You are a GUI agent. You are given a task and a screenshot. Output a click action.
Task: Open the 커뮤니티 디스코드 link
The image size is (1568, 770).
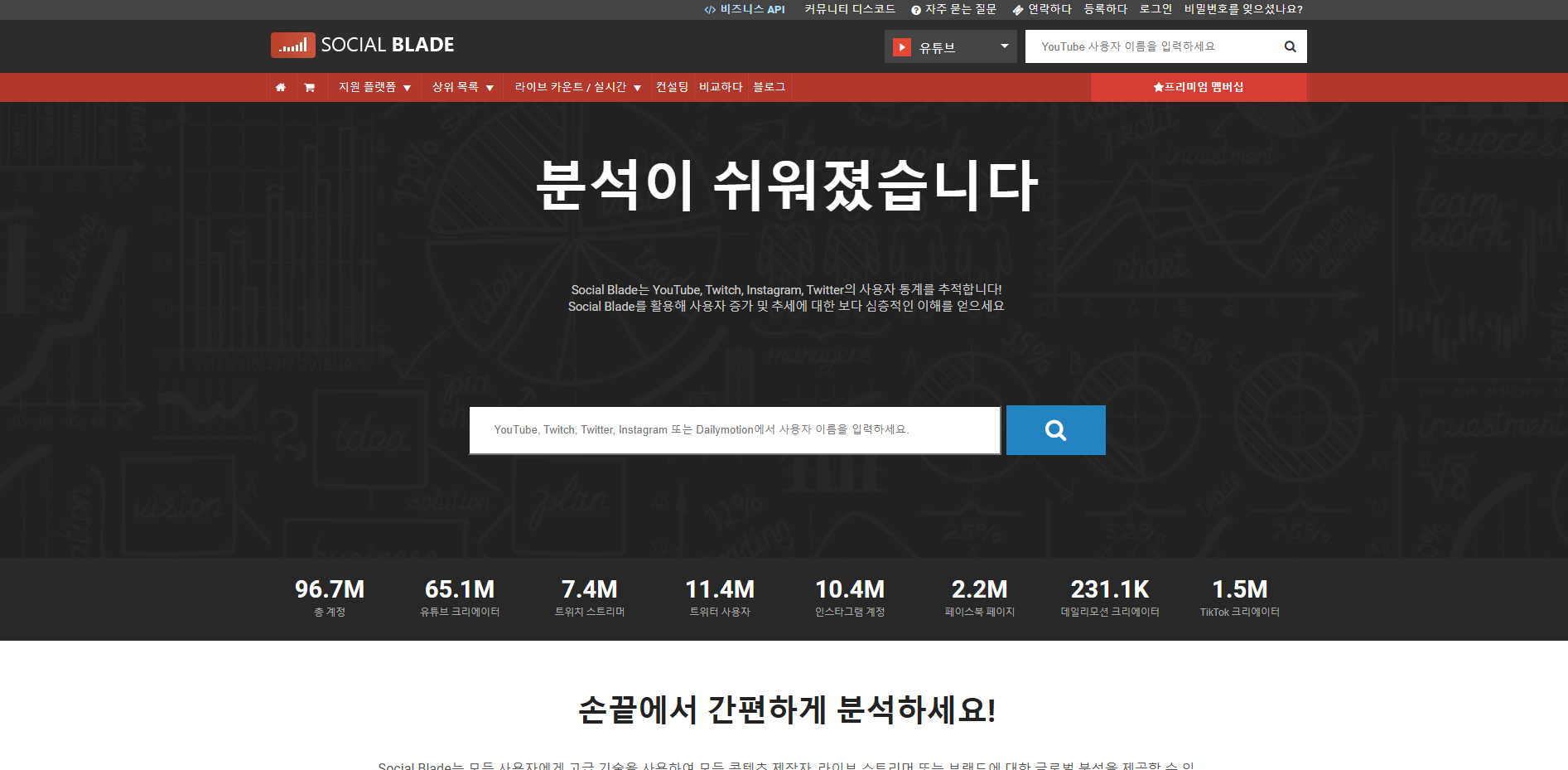(x=850, y=9)
